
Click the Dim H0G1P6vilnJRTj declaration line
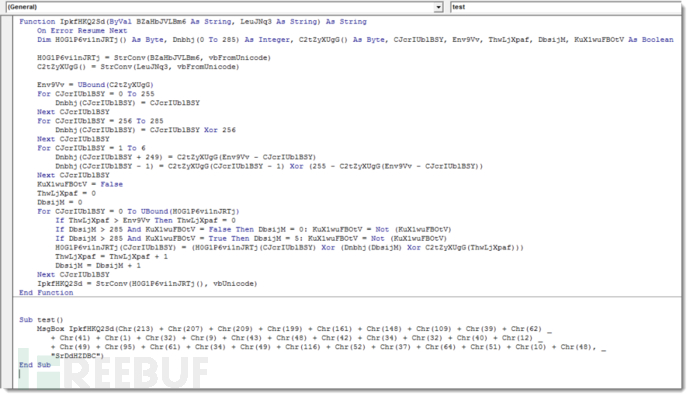click(x=355, y=40)
